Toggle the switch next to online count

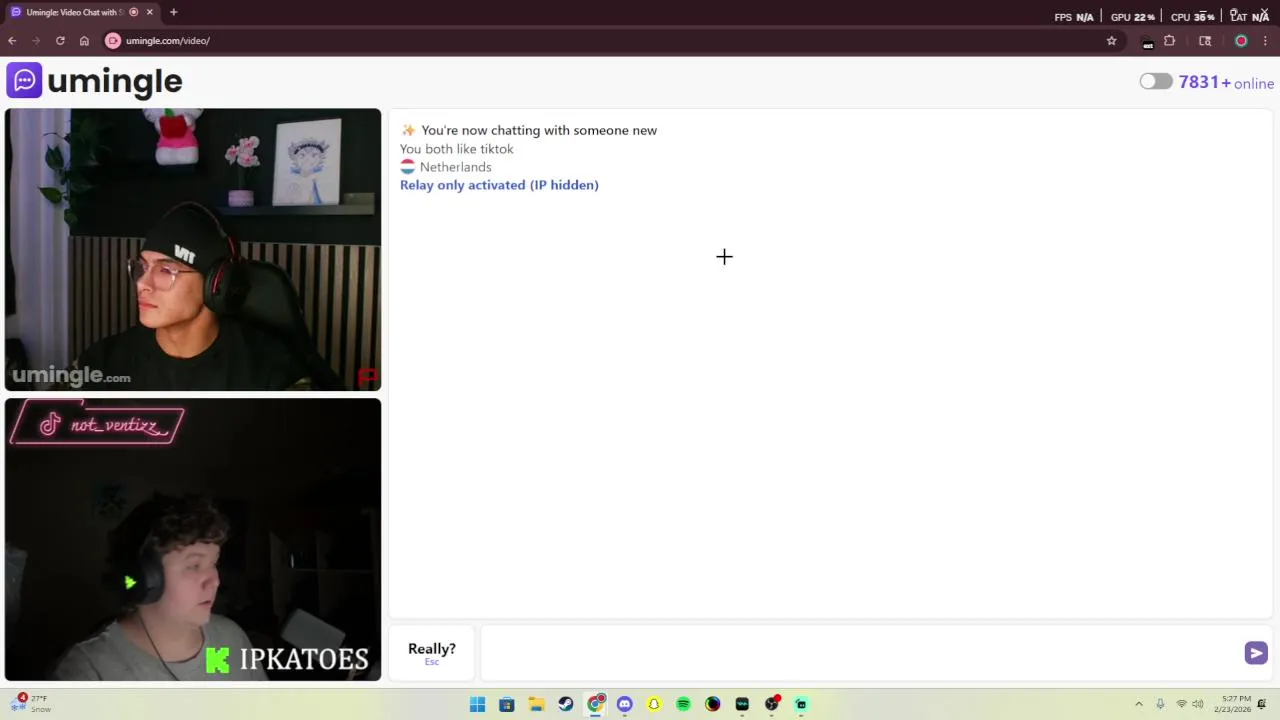point(1156,82)
